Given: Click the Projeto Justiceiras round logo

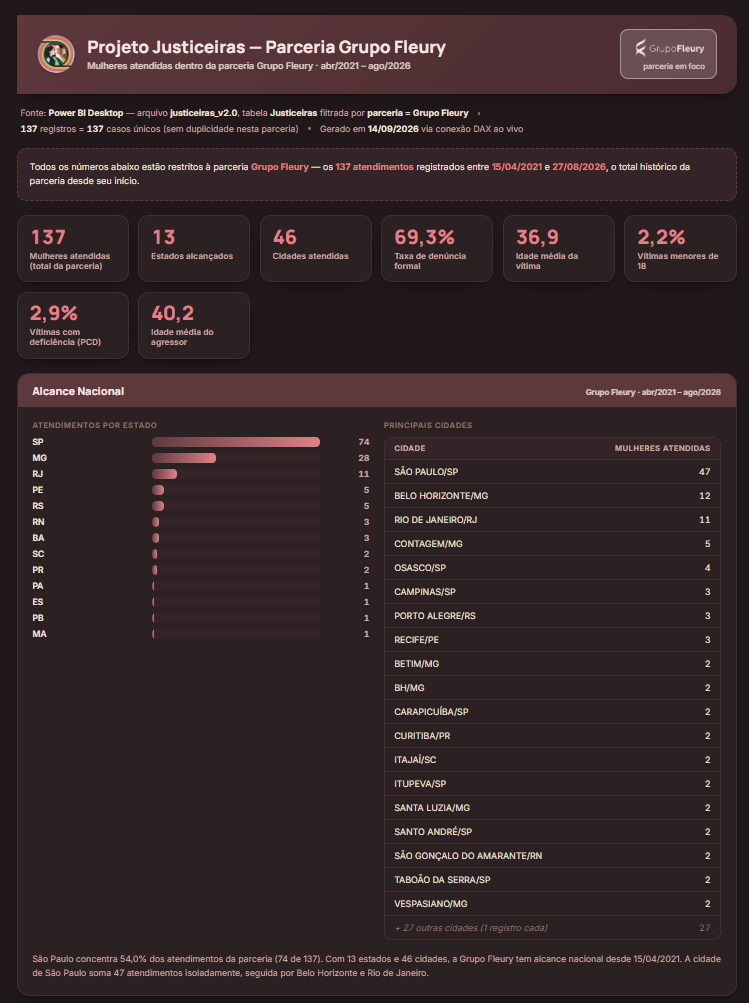Looking at the screenshot, I should [56, 54].
